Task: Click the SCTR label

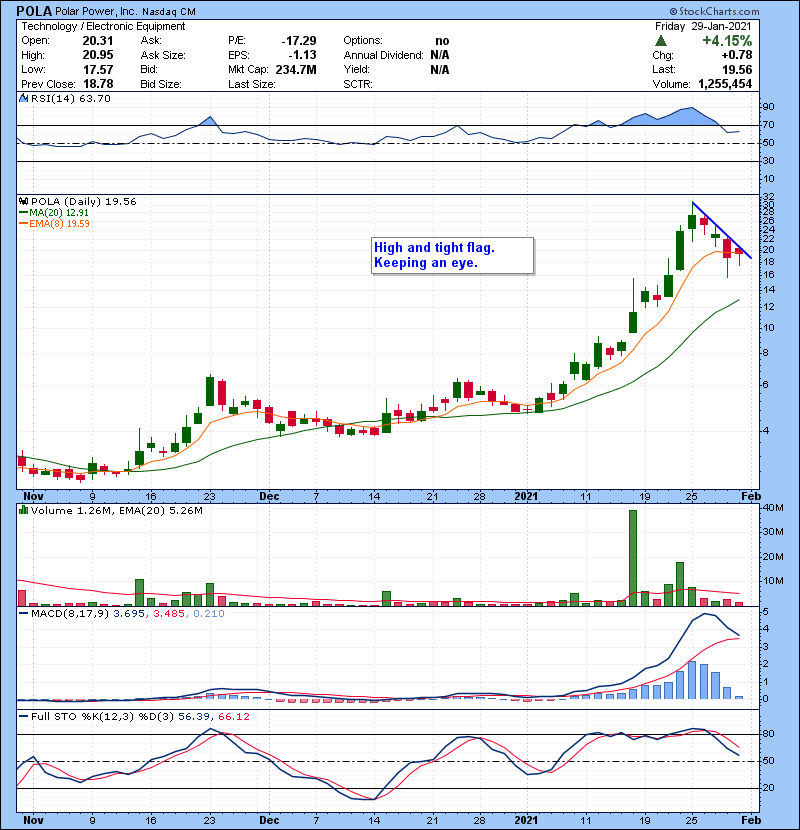Action: (358, 84)
